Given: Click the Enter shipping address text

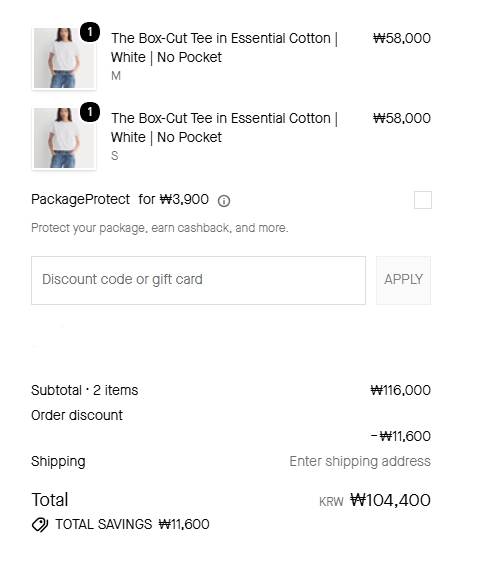Looking at the screenshot, I should [x=360, y=461].
